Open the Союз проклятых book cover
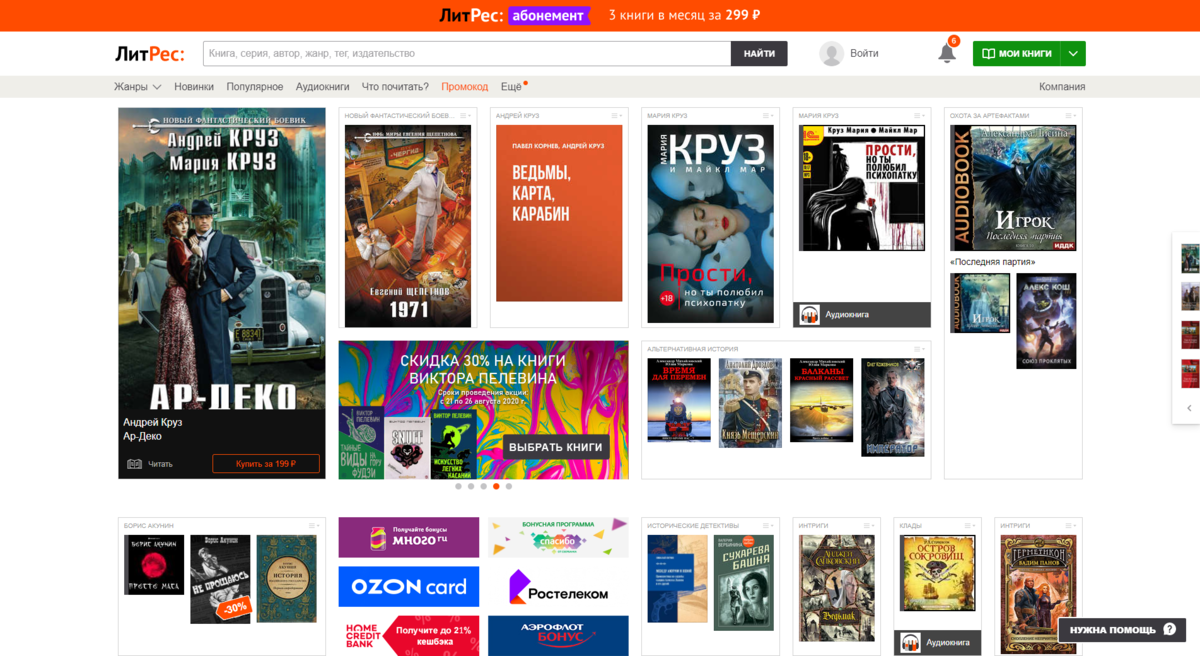This screenshot has height=656, width=1200. (1046, 321)
